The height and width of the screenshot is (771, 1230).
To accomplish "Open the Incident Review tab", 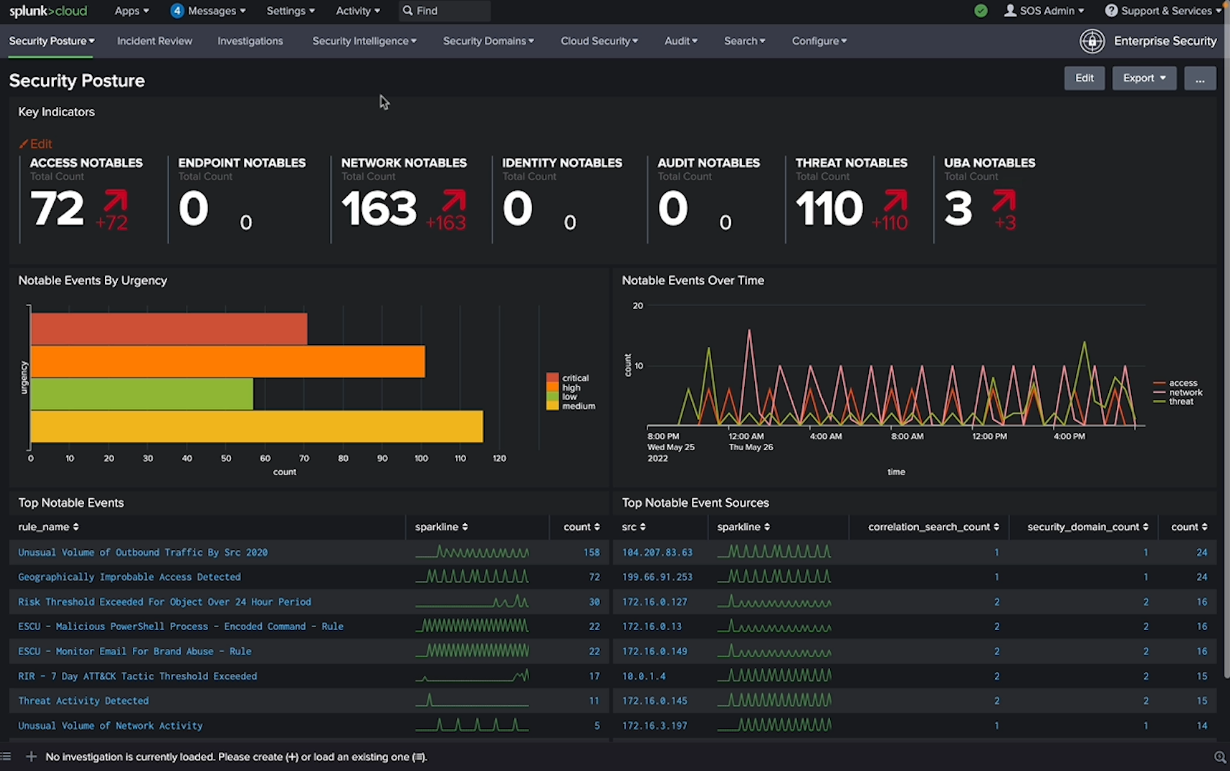I will point(154,41).
